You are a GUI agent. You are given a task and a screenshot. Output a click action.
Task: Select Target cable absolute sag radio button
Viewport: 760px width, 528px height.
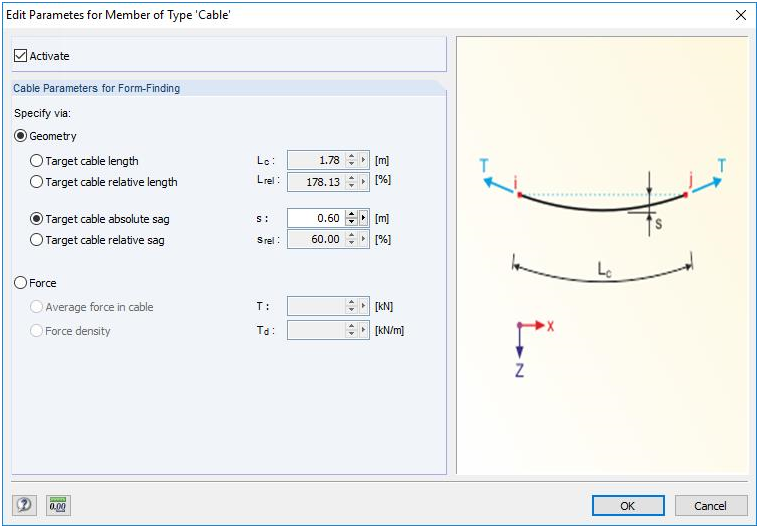(x=37, y=218)
